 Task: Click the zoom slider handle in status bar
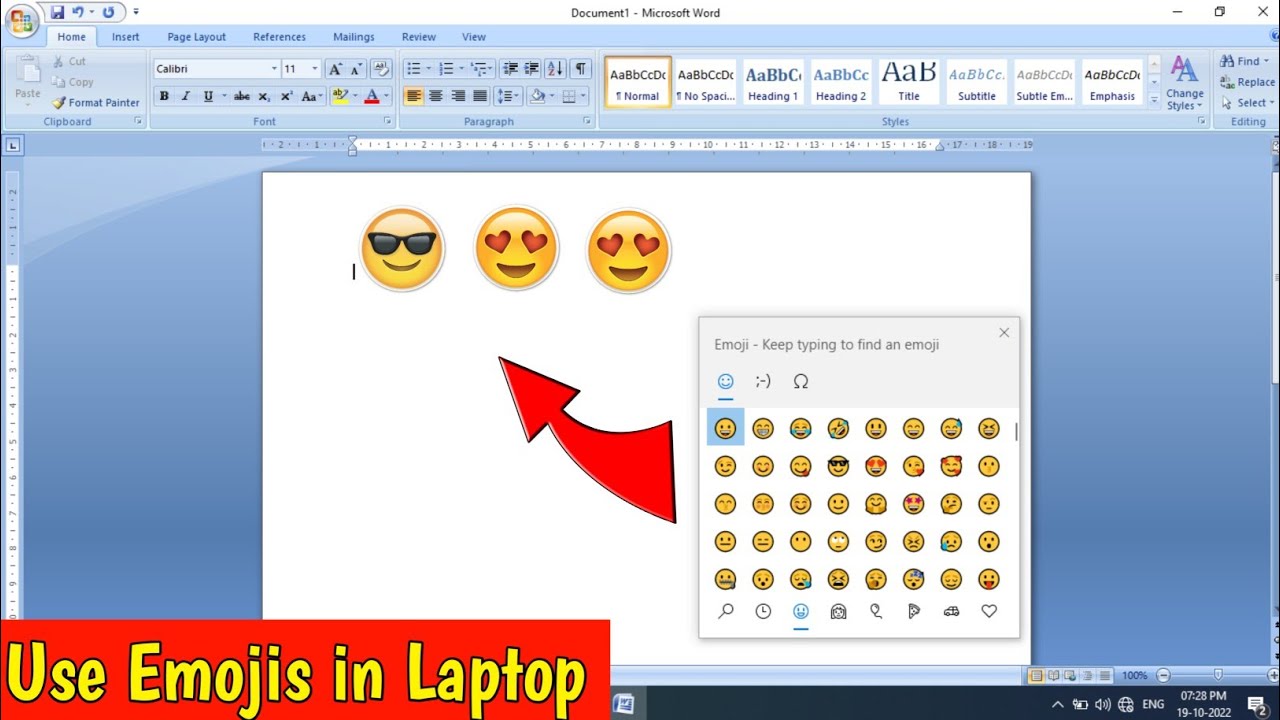point(1217,675)
